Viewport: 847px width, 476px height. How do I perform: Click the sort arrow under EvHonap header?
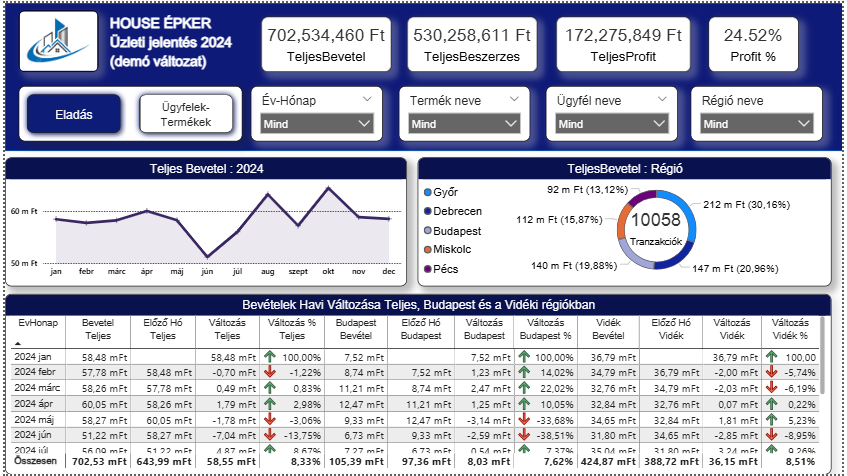click(18, 343)
